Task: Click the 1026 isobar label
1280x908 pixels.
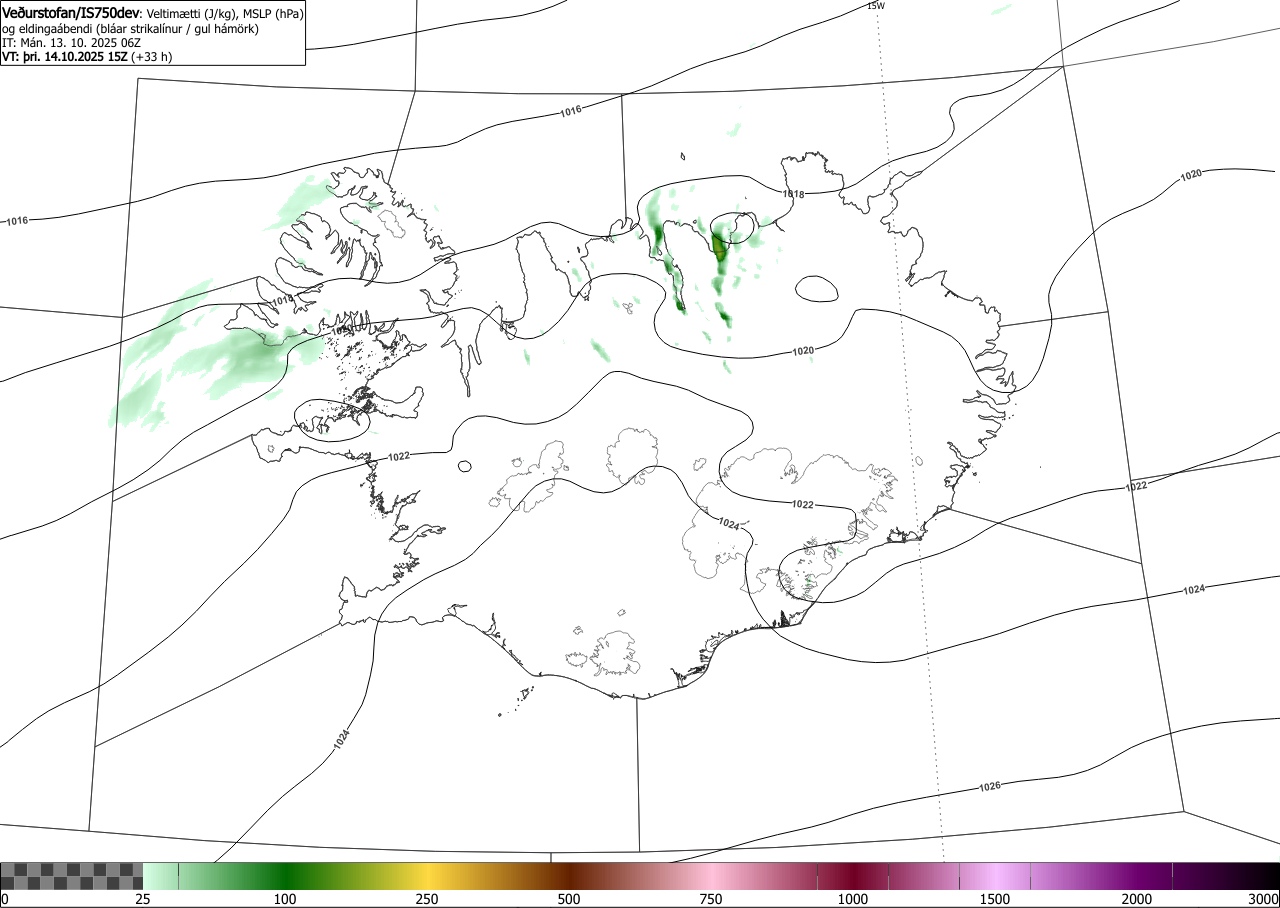Action: click(989, 786)
